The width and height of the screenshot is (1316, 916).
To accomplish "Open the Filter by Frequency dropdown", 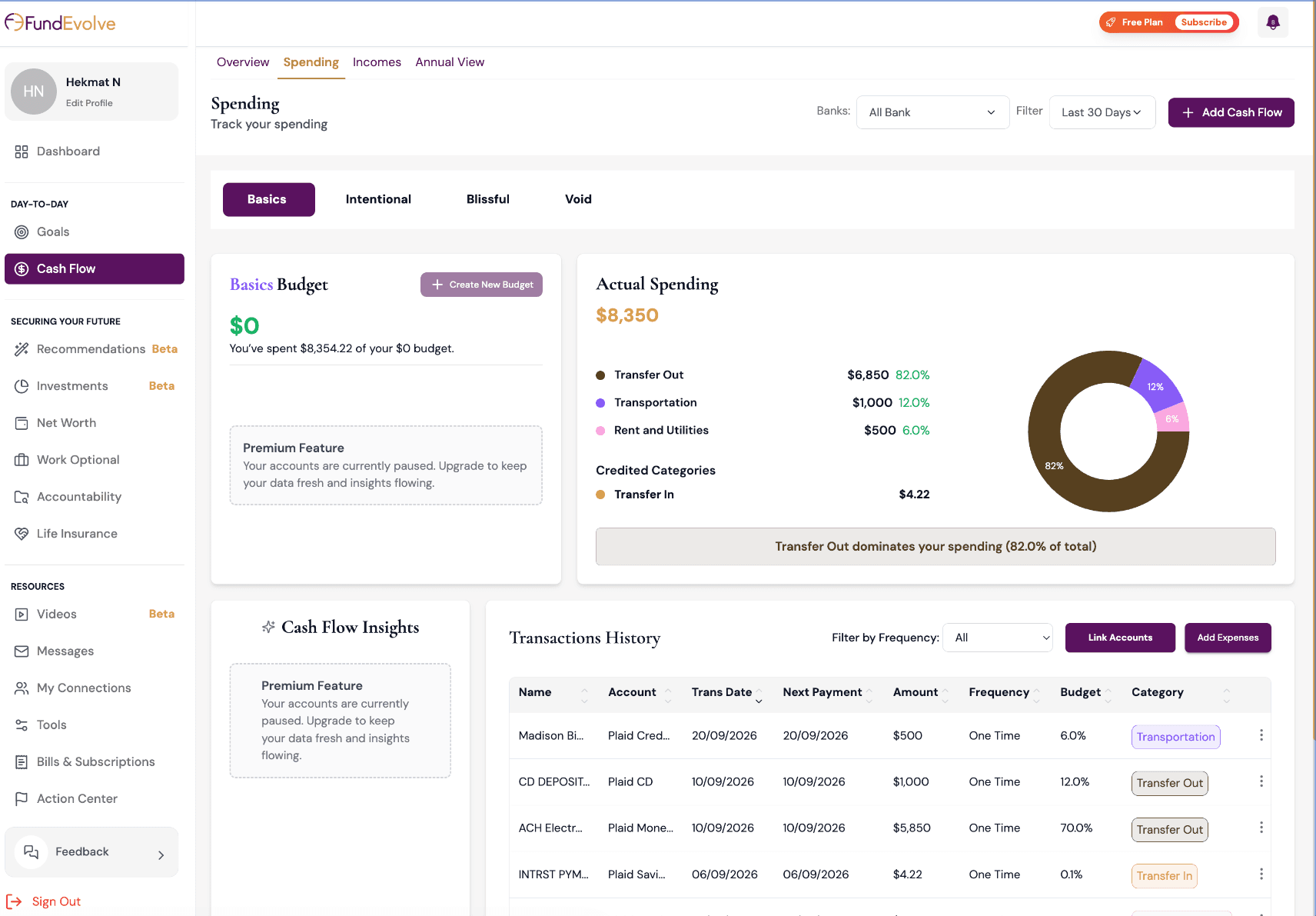I will 998,638.
